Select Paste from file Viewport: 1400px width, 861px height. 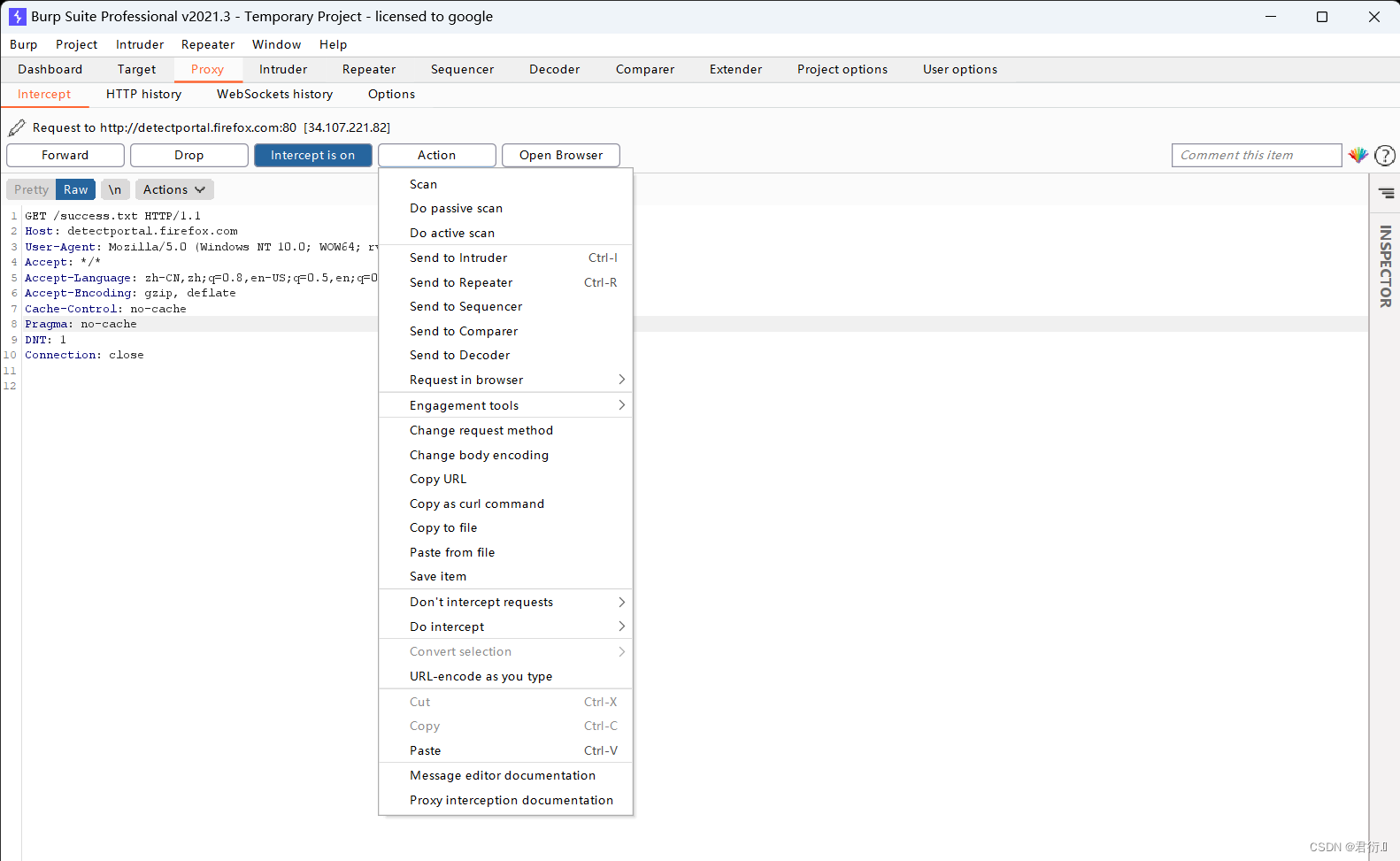tap(505, 552)
